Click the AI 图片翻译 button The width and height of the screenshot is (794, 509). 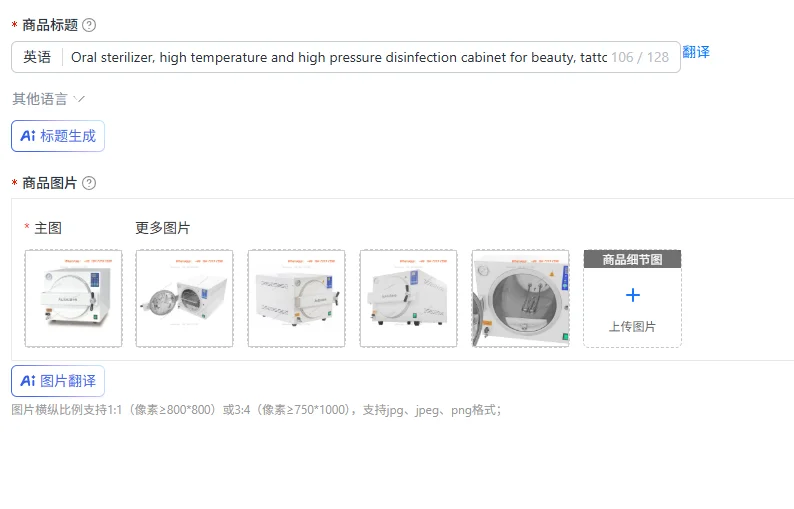click(x=58, y=381)
